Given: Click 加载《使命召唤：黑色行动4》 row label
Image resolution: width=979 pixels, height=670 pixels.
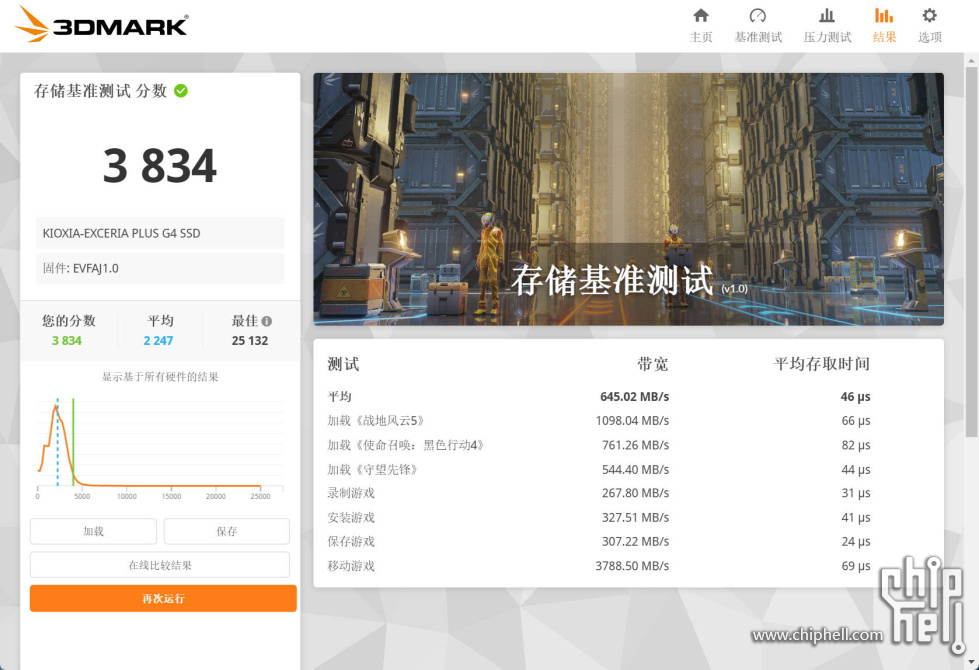Looking at the screenshot, I should click(x=406, y=445).
